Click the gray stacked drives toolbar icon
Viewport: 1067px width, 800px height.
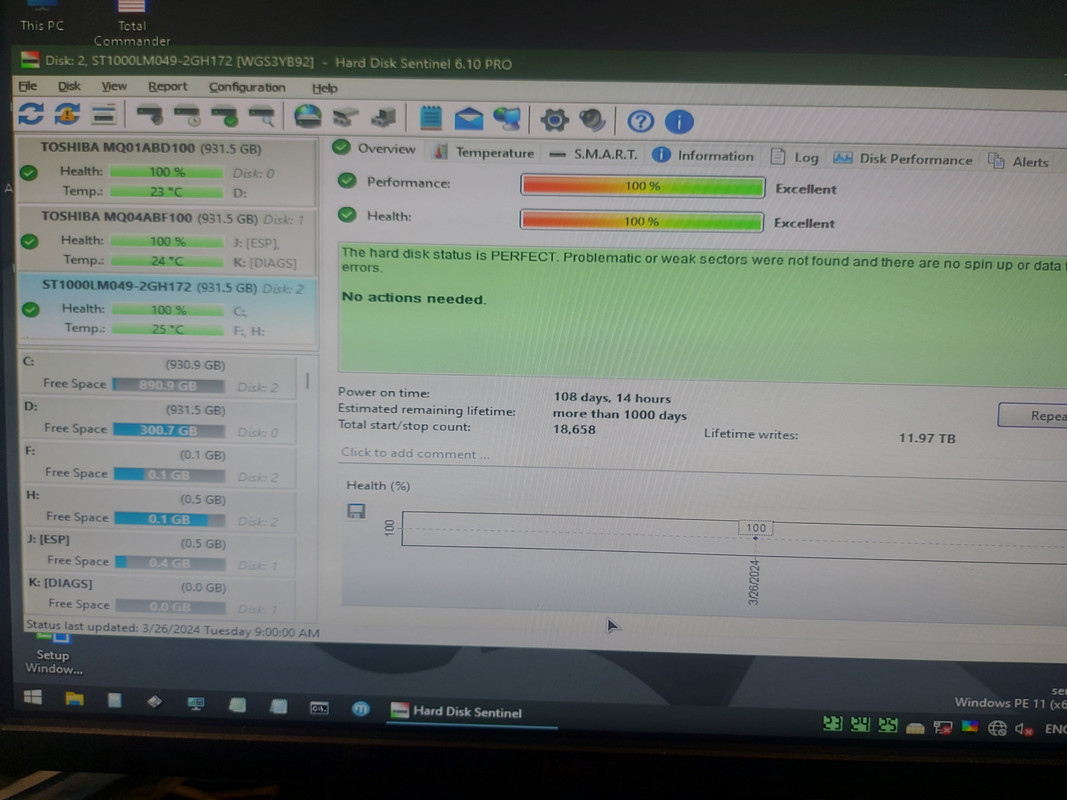point(346,118)
